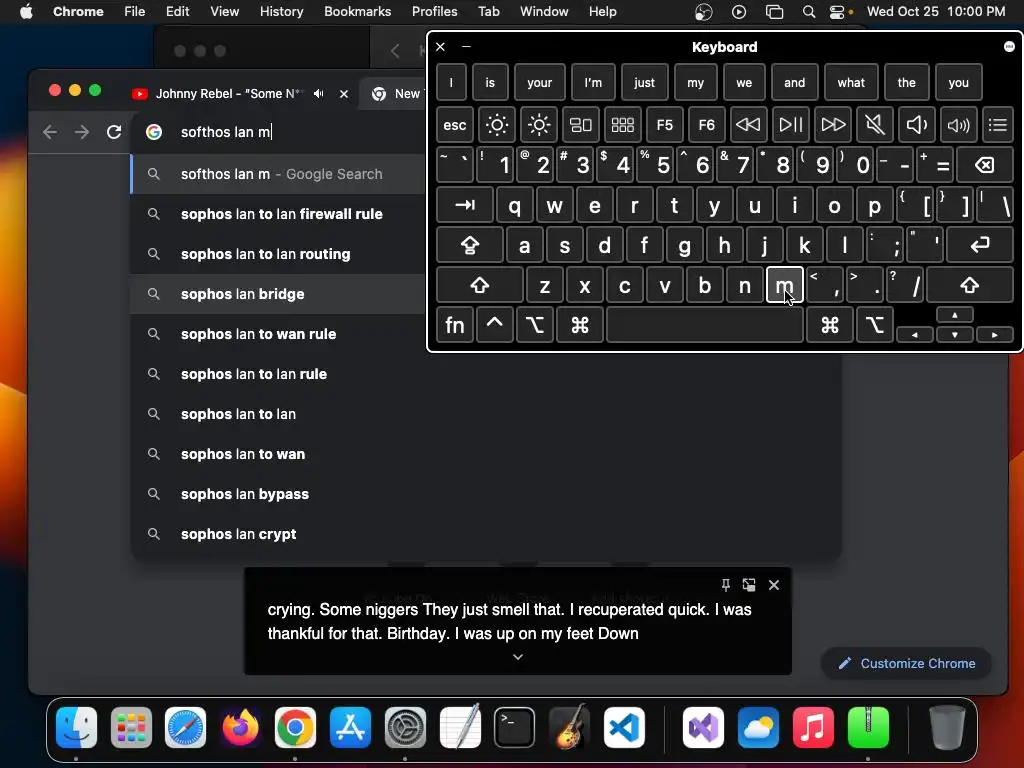Toggle the right command key
1024x768 pixels.
tap(829, 325)
